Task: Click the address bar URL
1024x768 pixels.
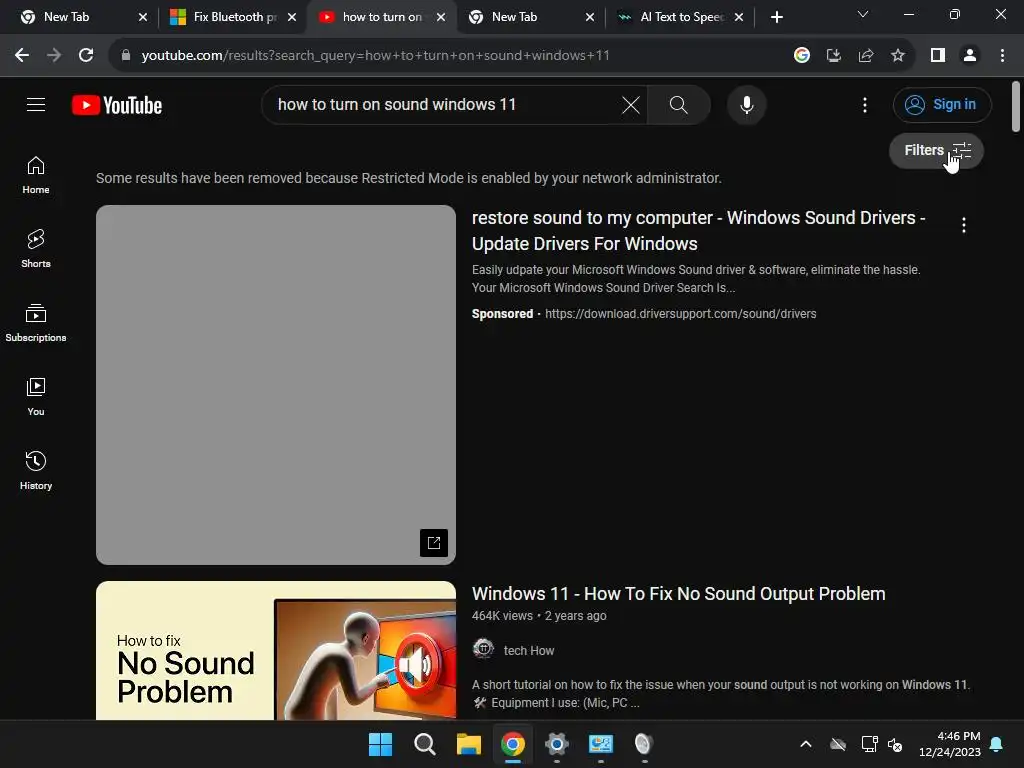Action: click(x=376, y=56)
